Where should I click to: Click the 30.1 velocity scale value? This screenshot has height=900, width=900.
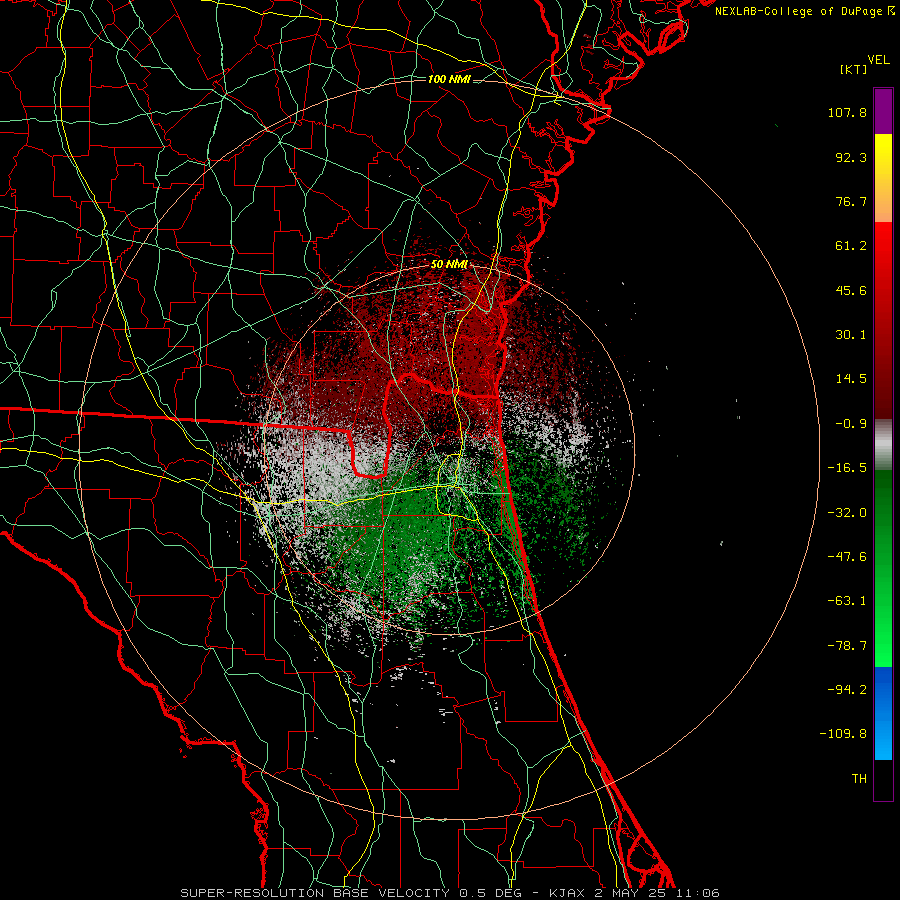coord(851,335)
